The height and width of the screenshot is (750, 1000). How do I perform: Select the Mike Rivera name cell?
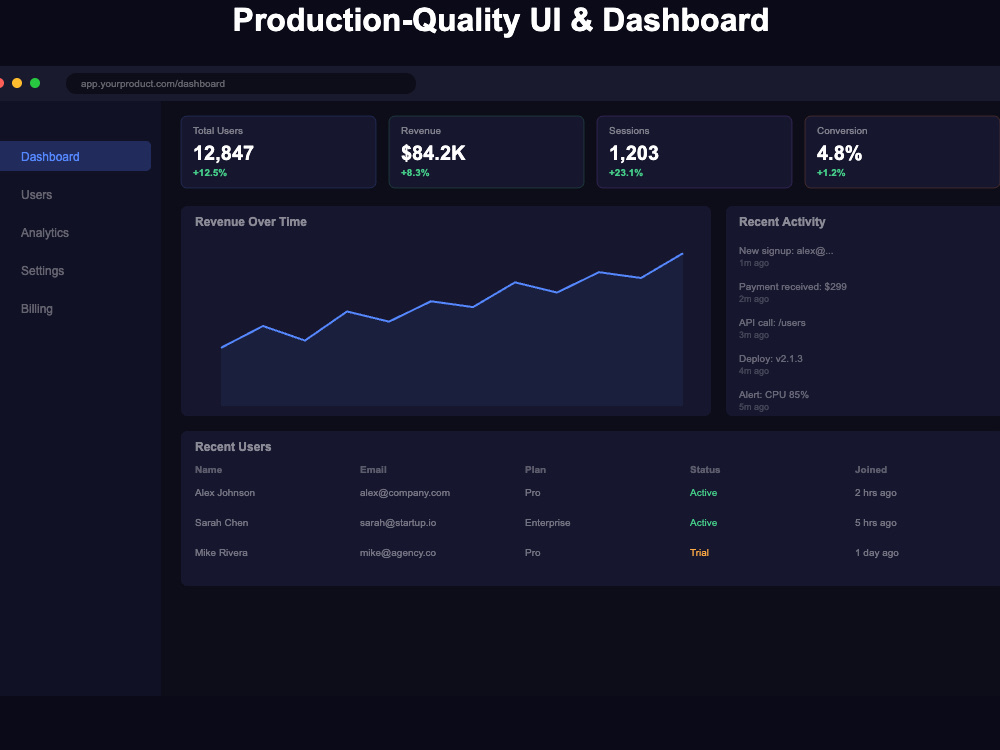pos(221,553)
